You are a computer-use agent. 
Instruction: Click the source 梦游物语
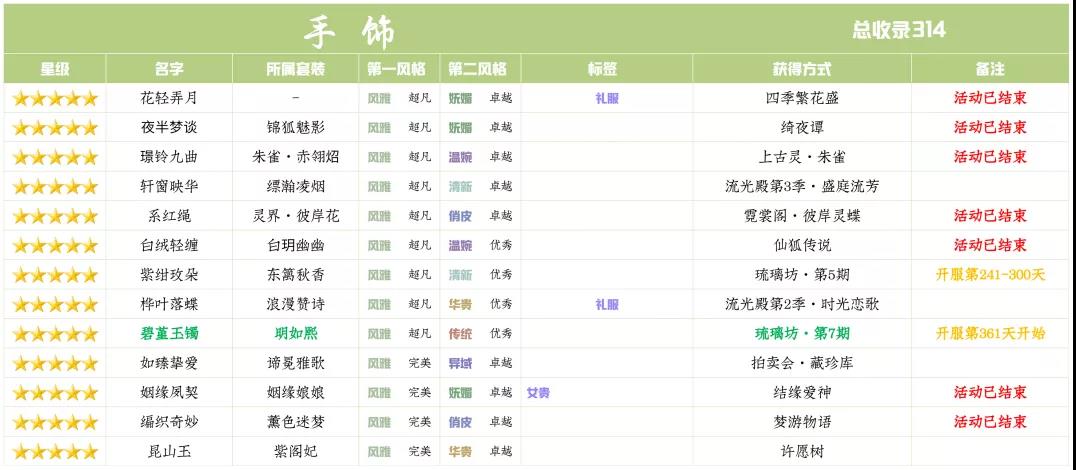click(x=802, y=423)
